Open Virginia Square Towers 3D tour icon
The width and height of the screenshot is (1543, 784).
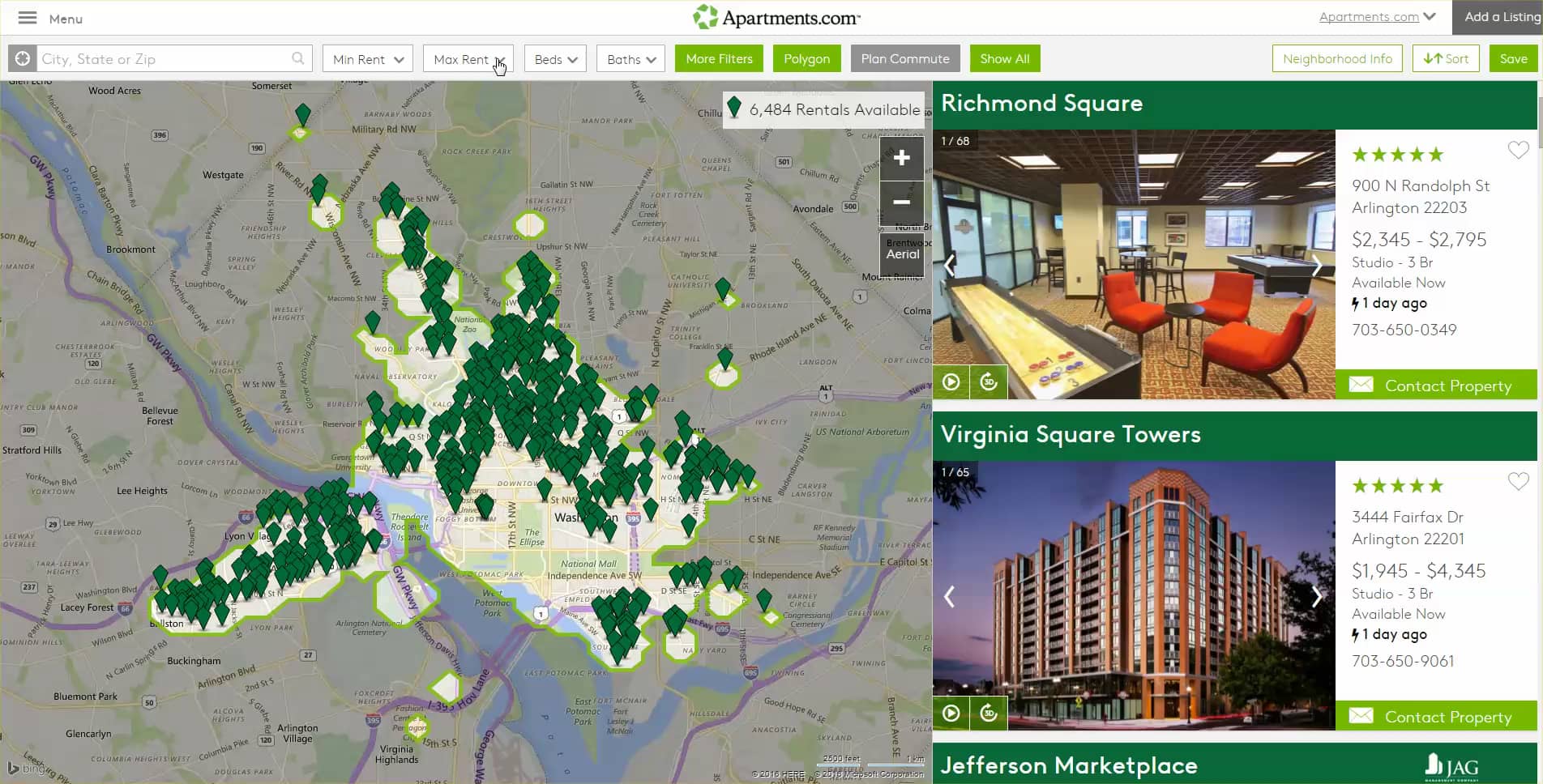point(989,713)
